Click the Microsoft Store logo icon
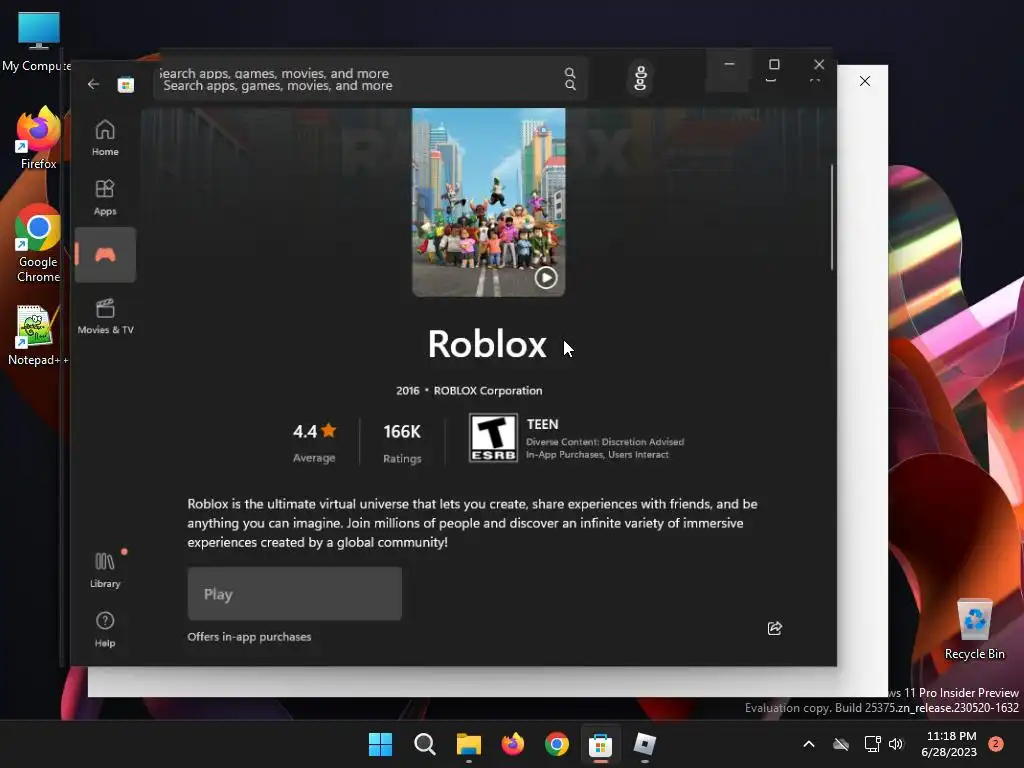Viewport: 1024px width, 768px height. (125, 85)
